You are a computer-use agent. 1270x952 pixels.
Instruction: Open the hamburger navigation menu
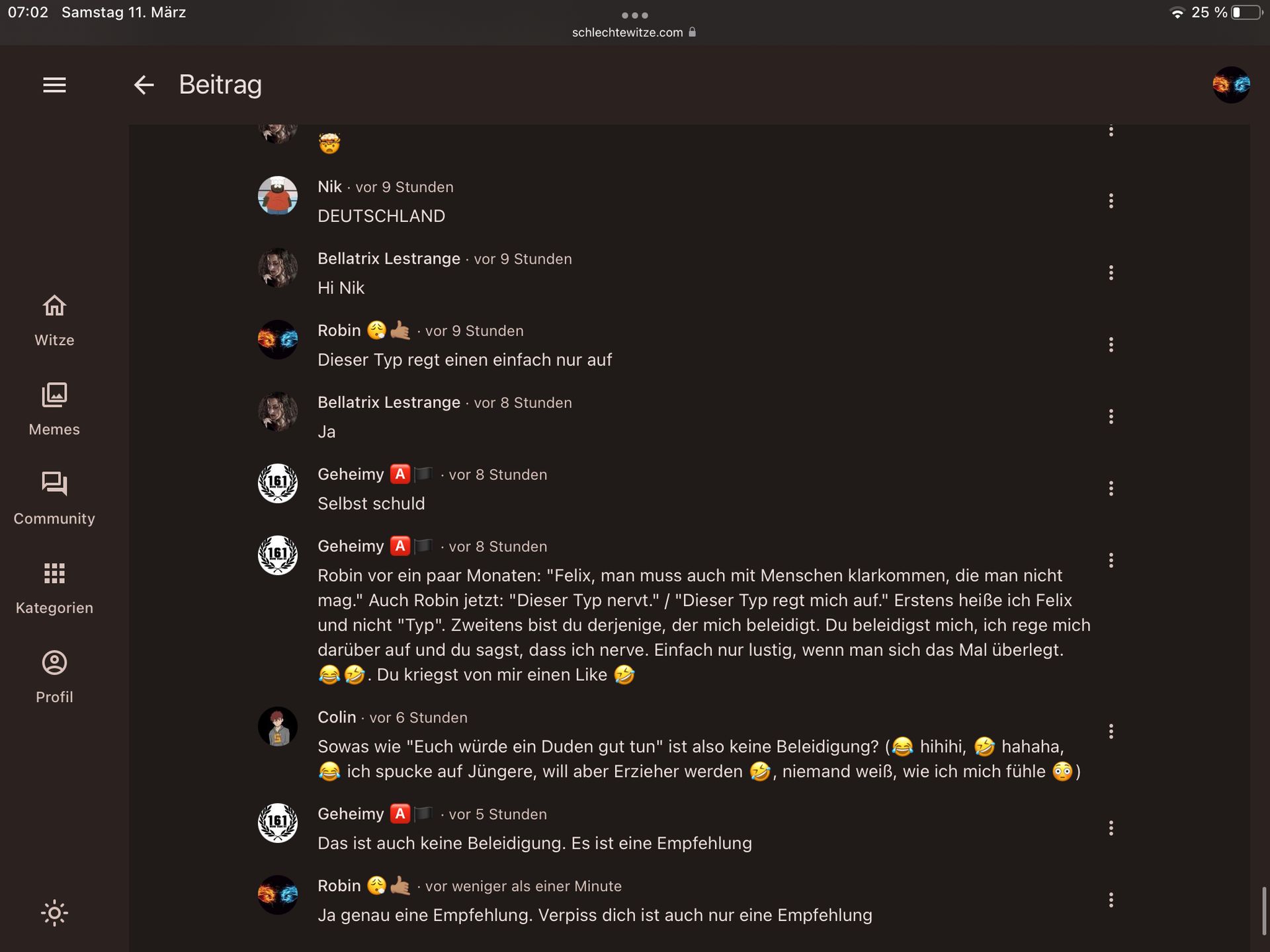click(x=54, y=85)
